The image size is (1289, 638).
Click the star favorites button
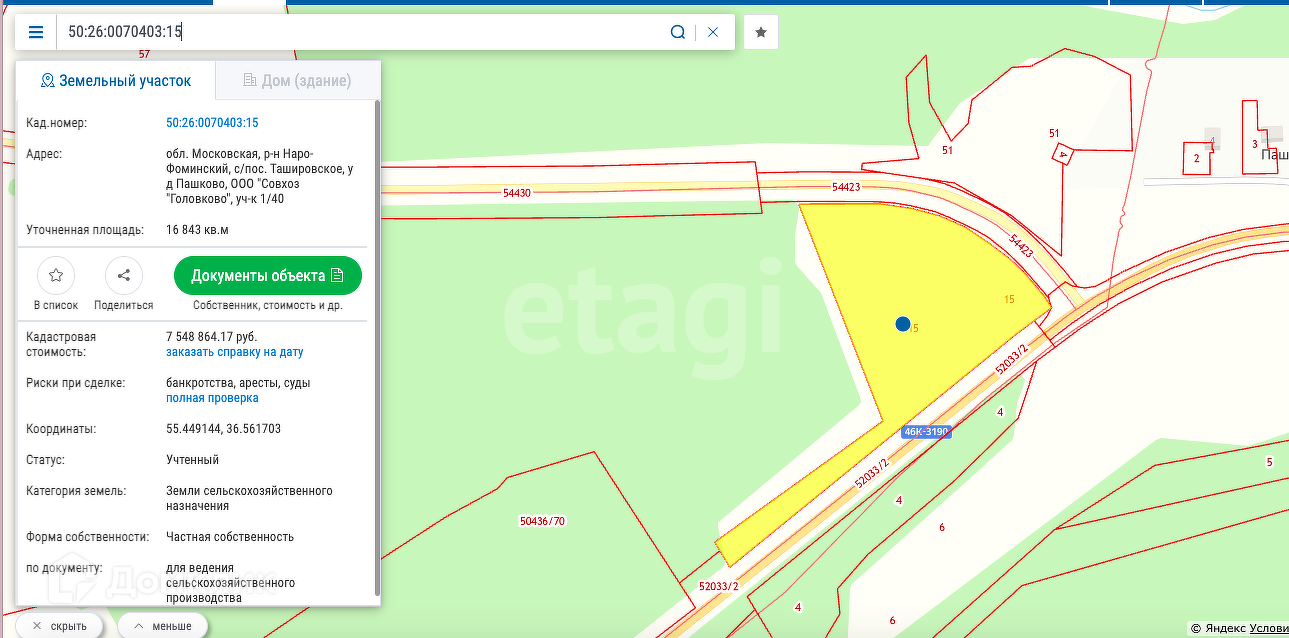click(761, 32)
